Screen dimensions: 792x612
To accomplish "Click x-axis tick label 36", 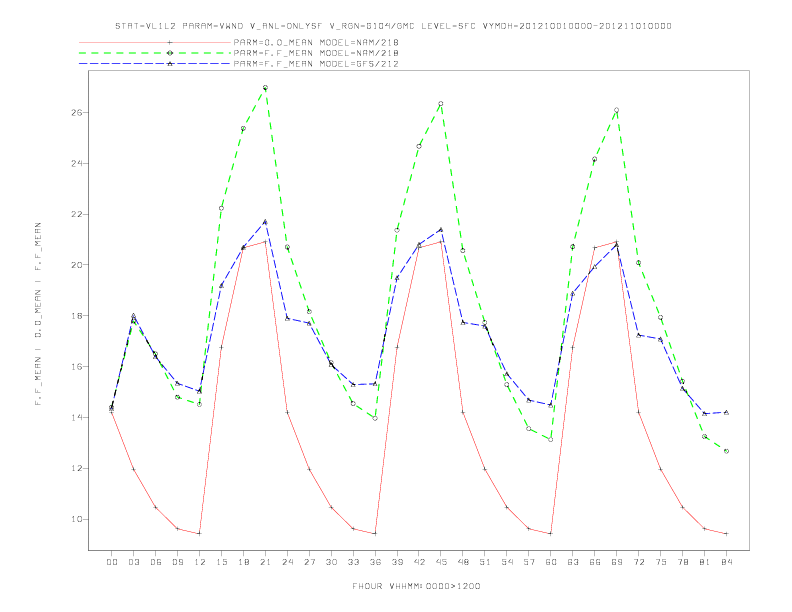I will tap(375, 562).
